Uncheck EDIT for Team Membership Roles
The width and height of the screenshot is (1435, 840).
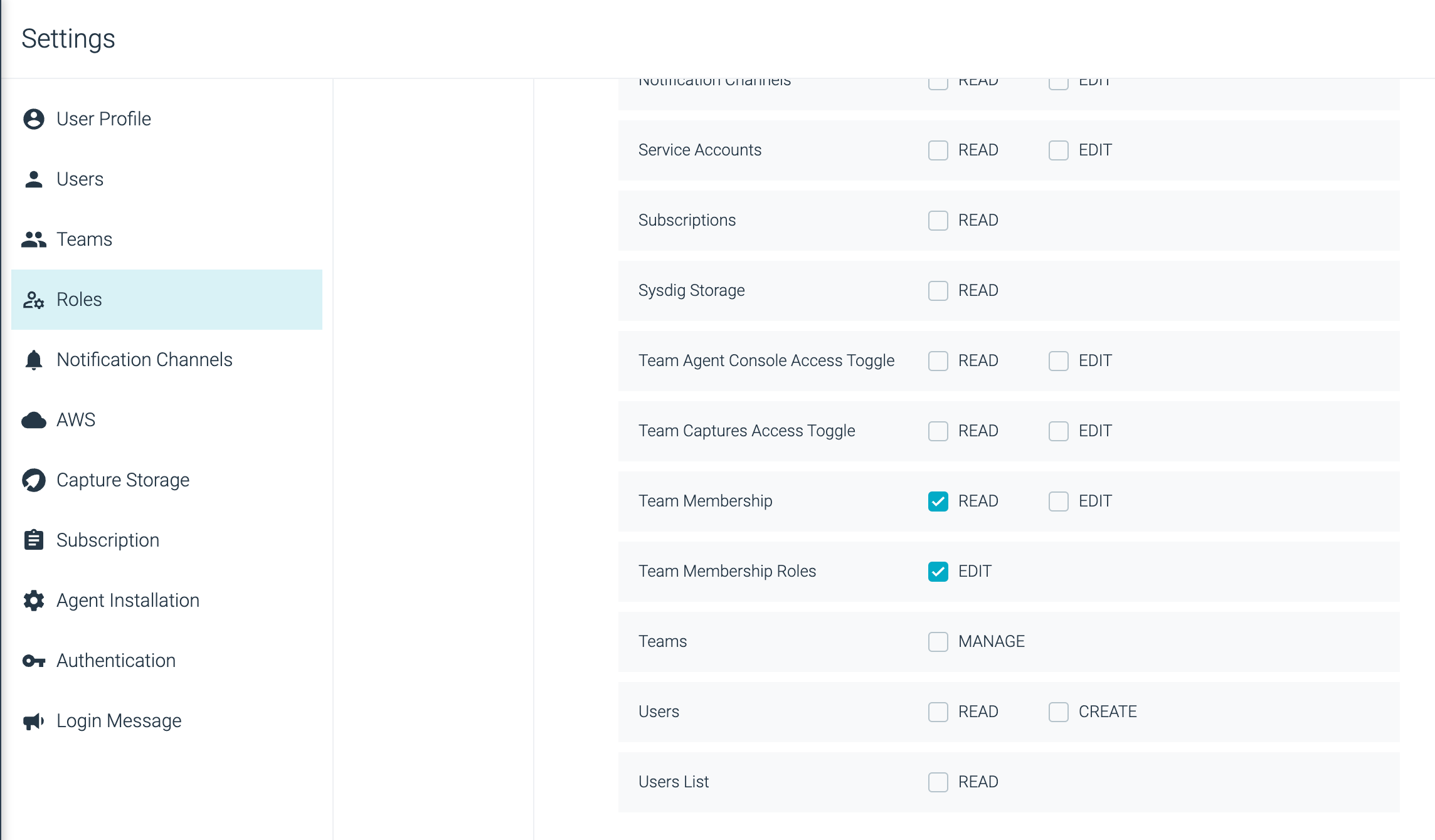[x=938, y=572]
